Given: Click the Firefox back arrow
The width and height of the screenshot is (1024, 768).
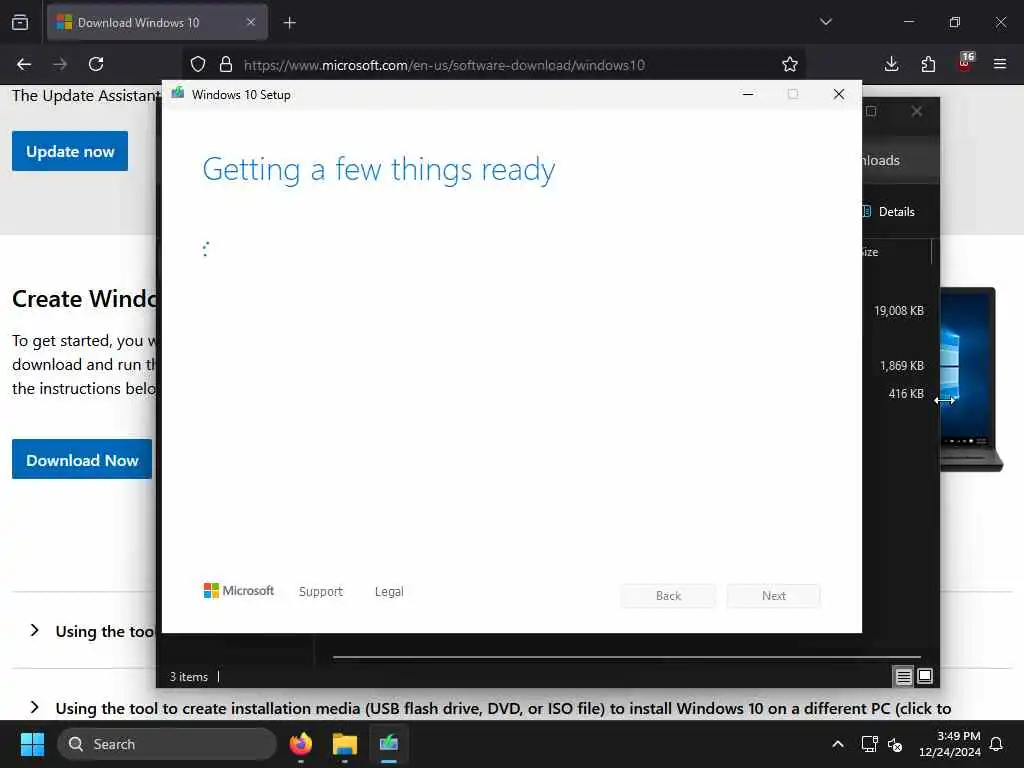Looking at the screenshot, I should click(x=24, y=64).
